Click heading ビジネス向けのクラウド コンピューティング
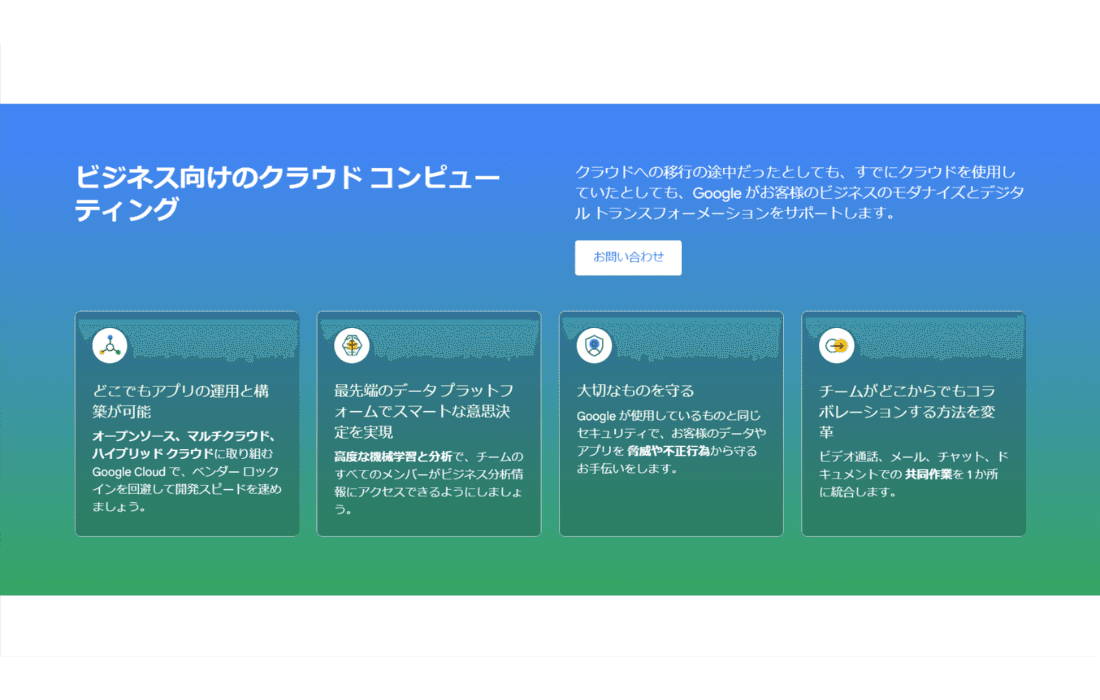 (x=287, y=193)
